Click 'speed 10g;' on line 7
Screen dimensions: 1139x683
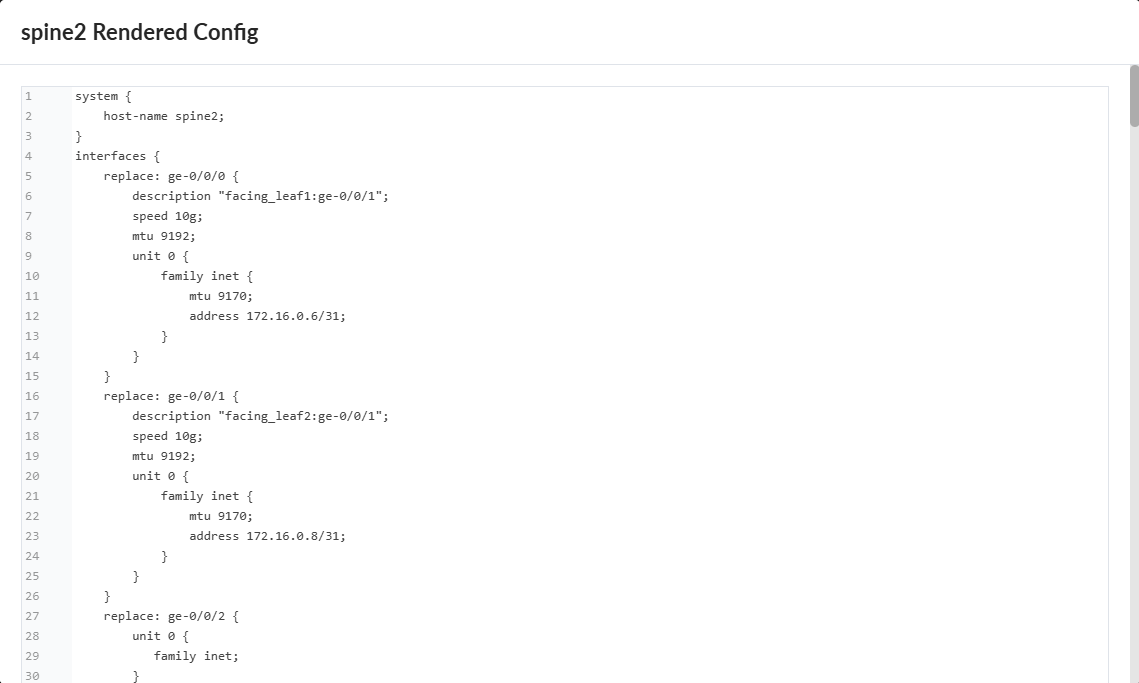[x=167, y=216]
